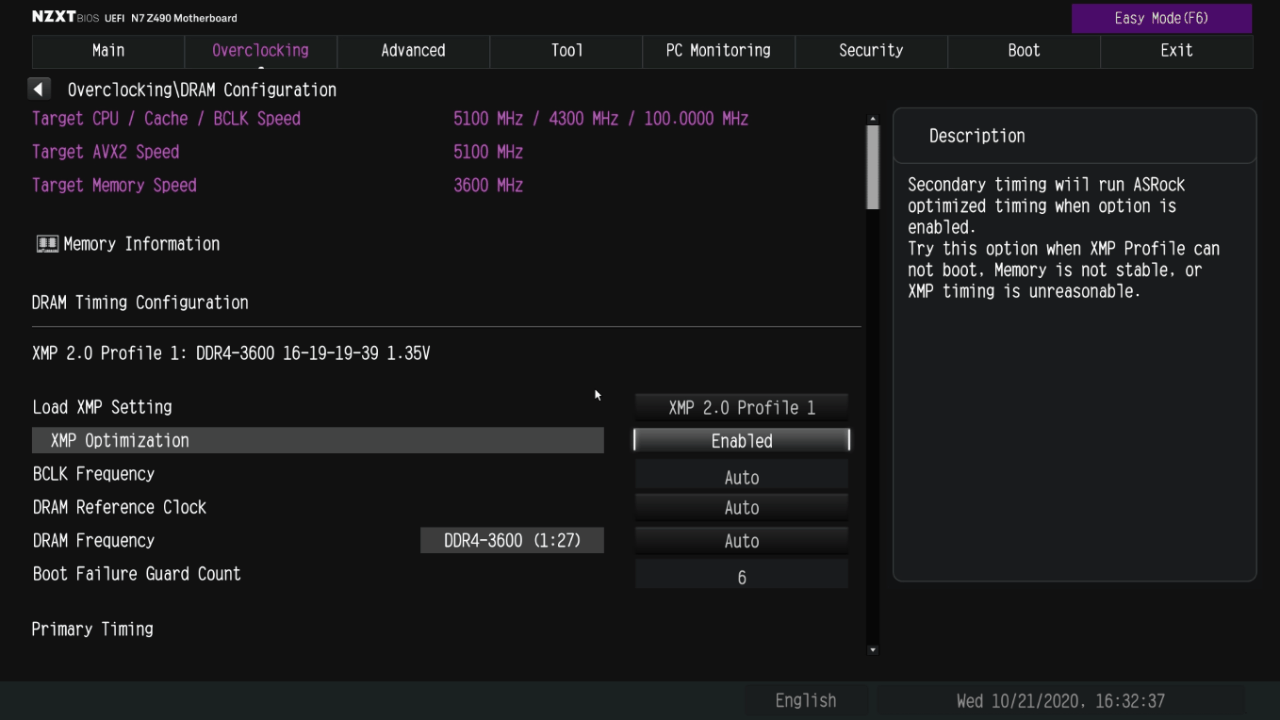Click the DRAM Timing Configuration heading

(x=140, y=302)
